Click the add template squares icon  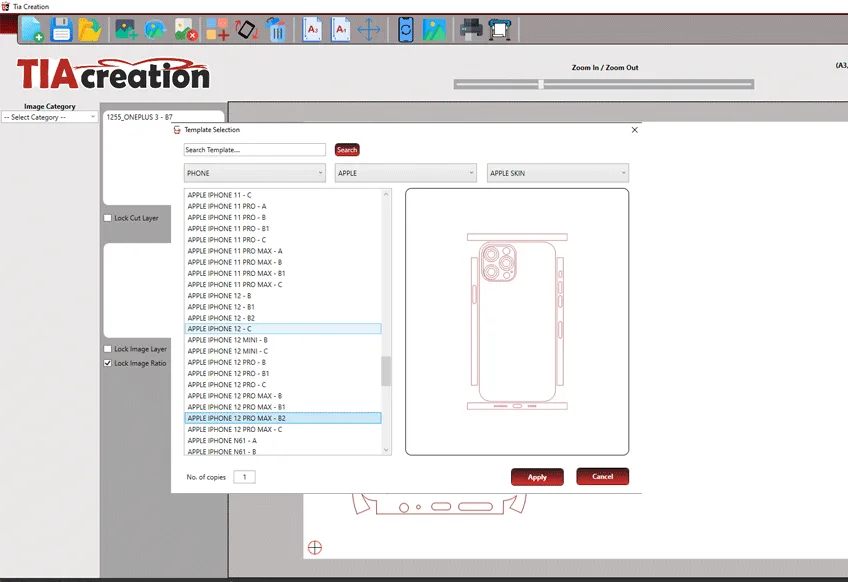(x=217, y=29)
